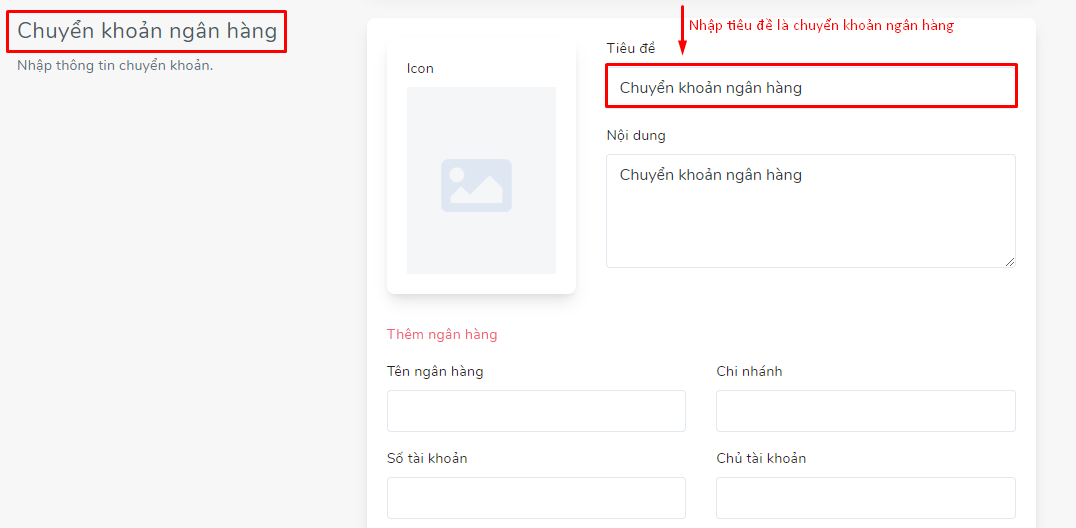Click the red Nhập tiêu đề annotation text

coord(822,26)
